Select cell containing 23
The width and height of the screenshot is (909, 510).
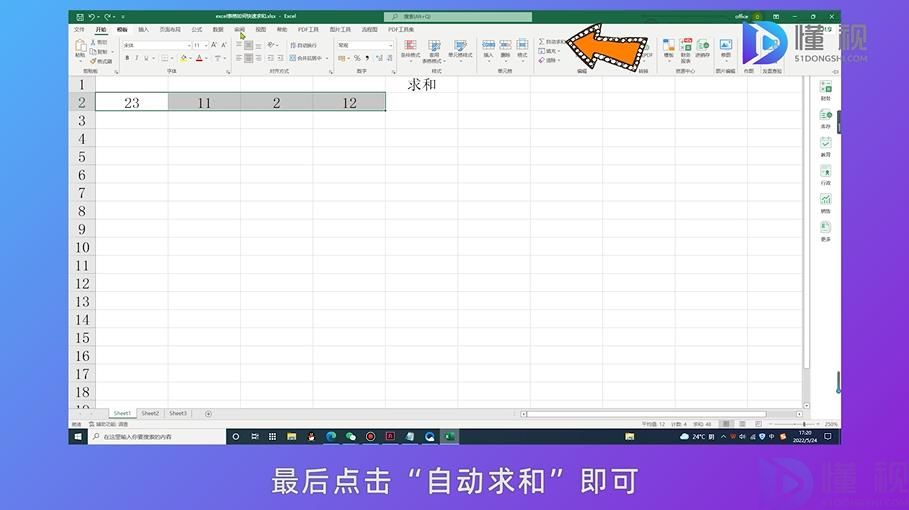pyautogui.click(x=132, y=103)
